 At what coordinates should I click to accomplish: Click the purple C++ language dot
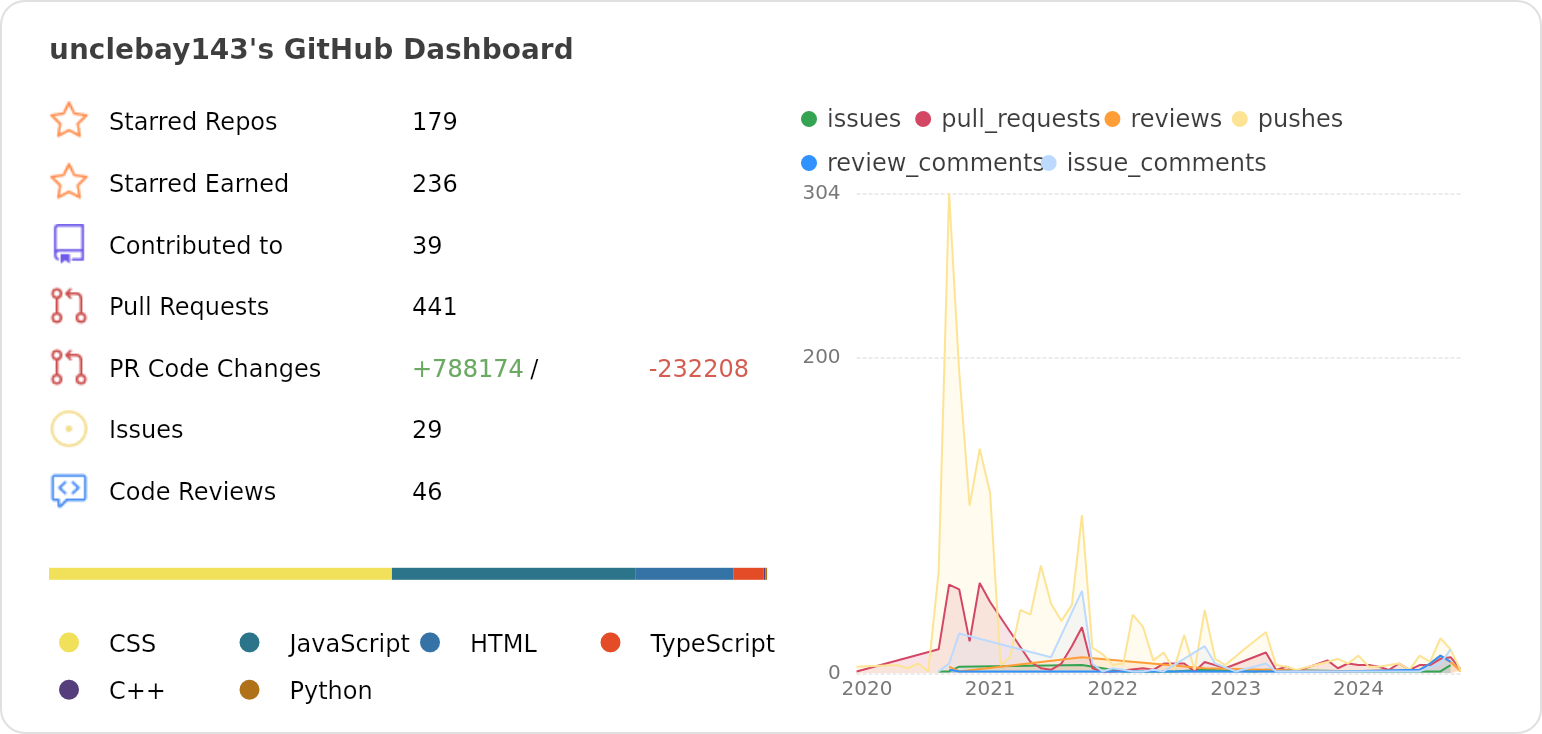pos(69,689)
